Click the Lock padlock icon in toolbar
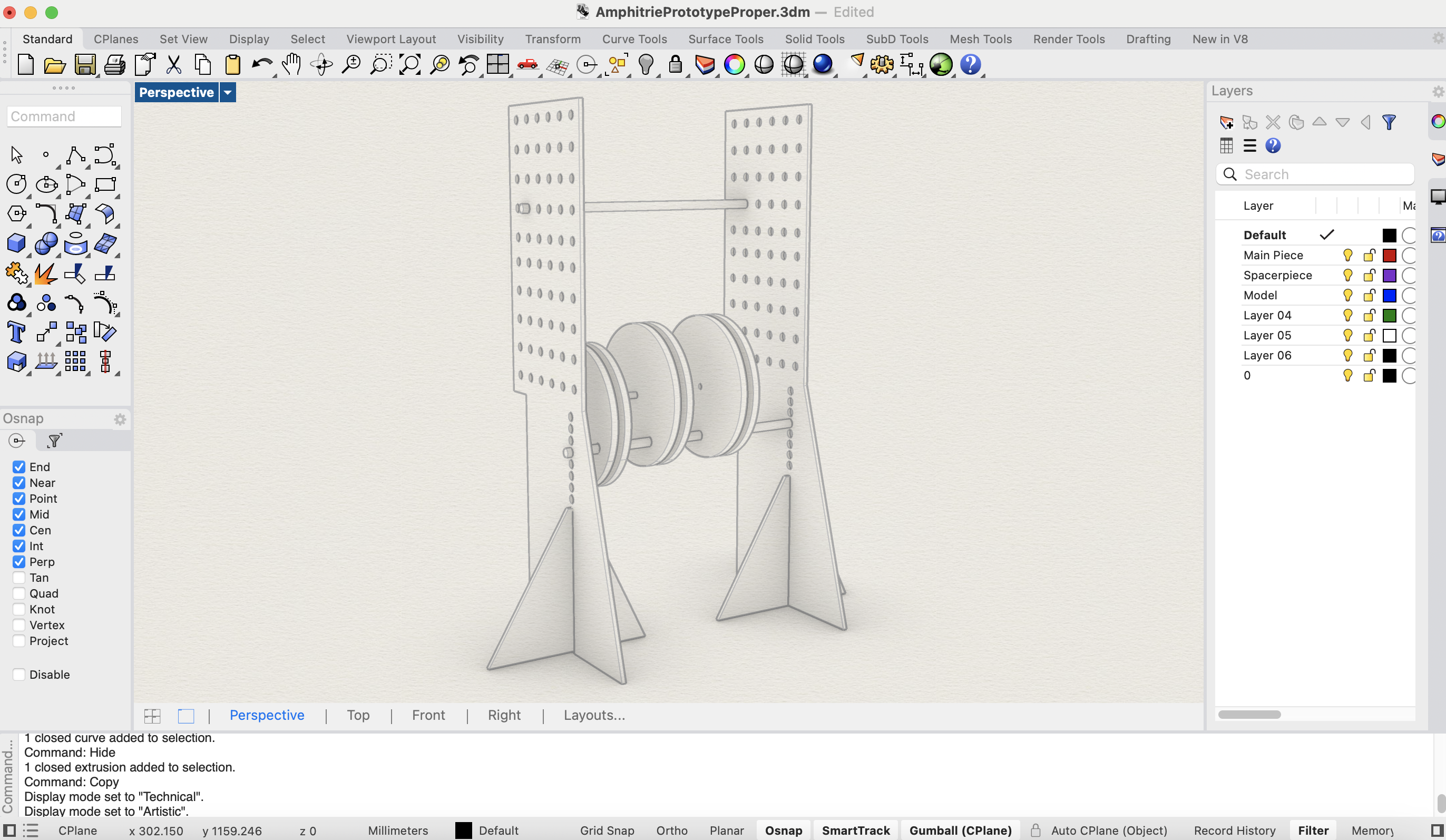Image resolution: width=1446 pixels, height=840 pixels. point(676,64)
